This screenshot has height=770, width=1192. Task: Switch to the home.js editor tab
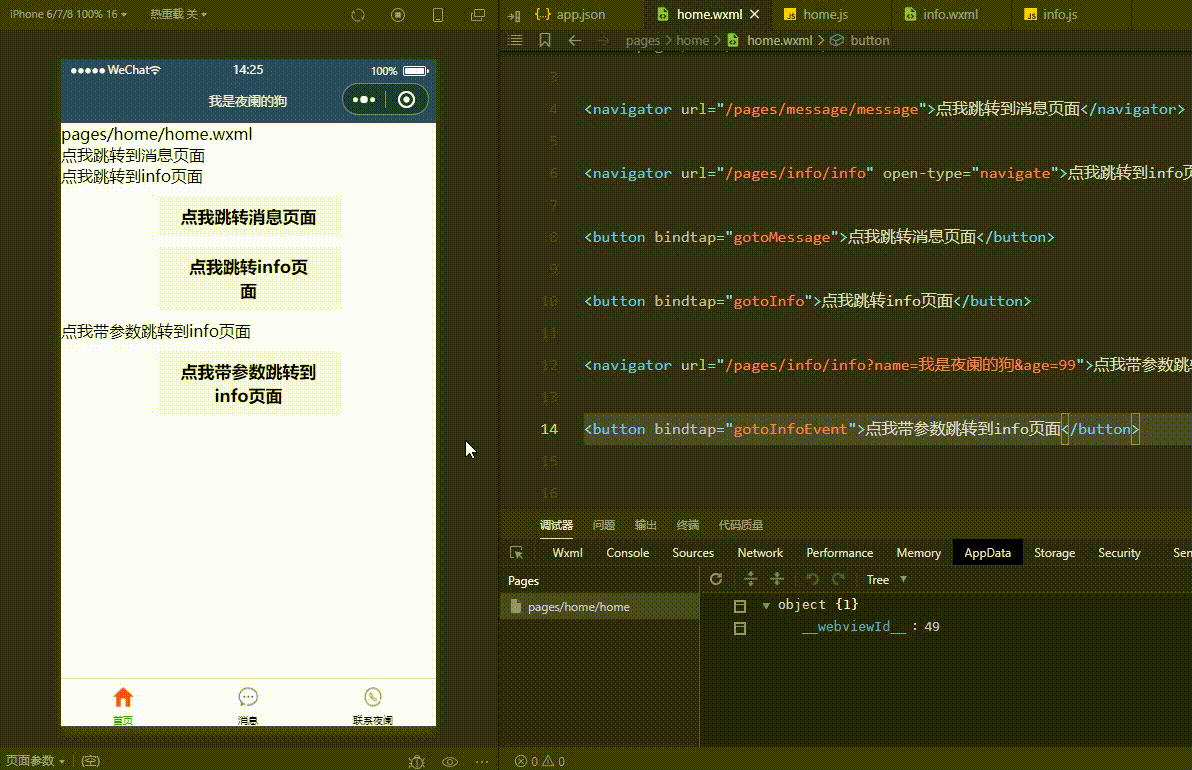pos(824,15)
